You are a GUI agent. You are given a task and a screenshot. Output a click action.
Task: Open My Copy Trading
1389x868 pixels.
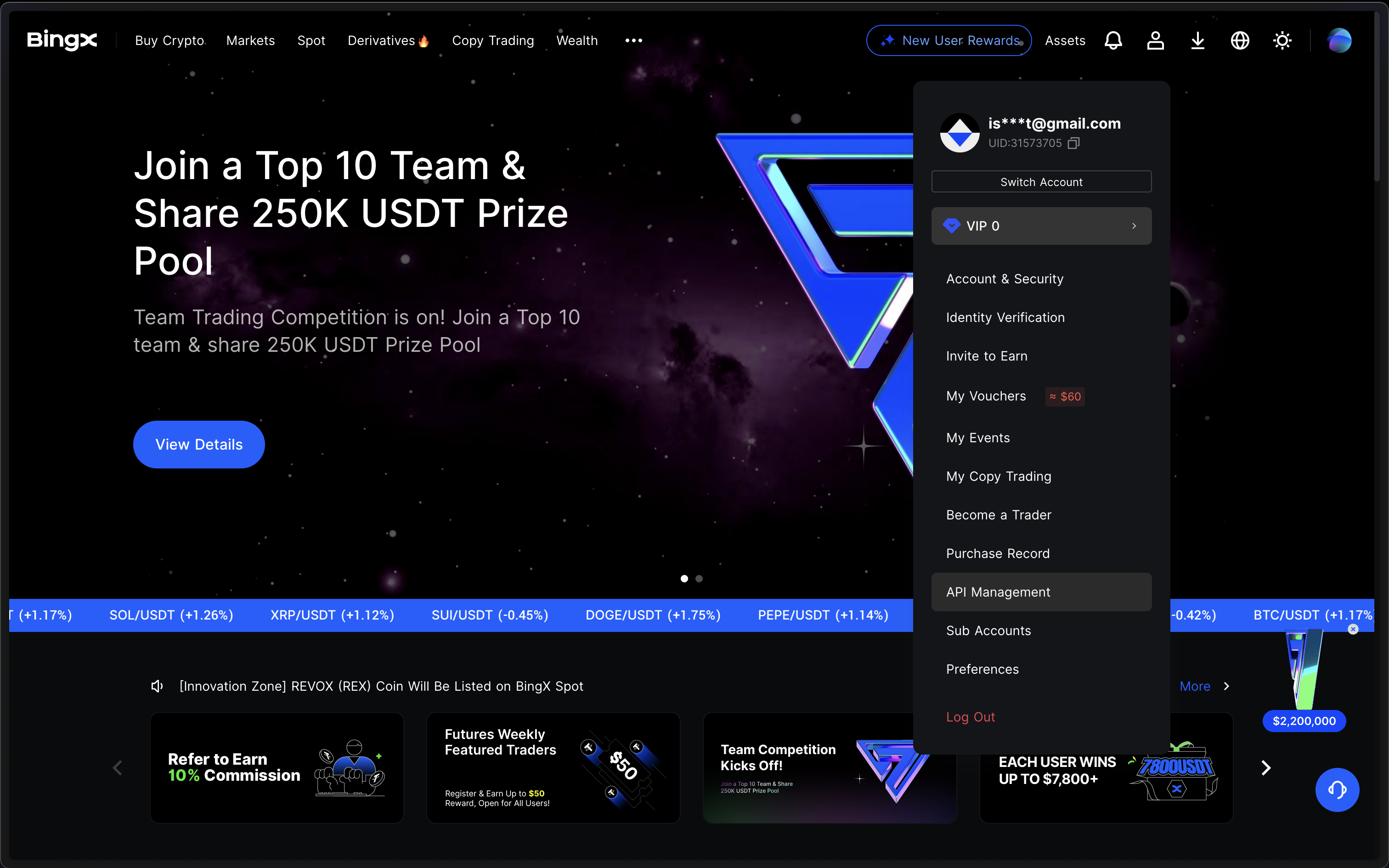coord(1041,476)
